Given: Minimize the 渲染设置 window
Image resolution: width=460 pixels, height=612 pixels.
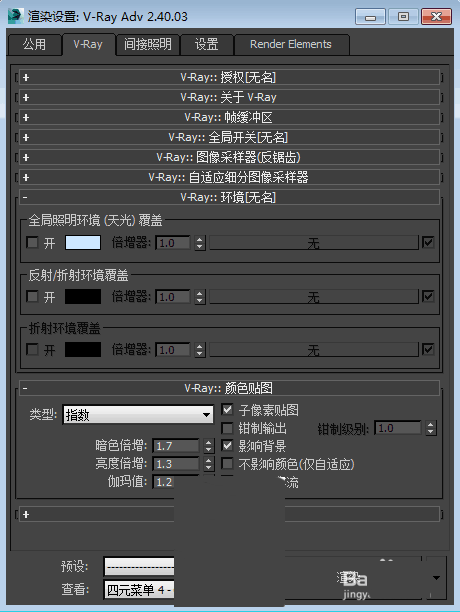Looking at the screenshot, I should (x=370, y=17).
